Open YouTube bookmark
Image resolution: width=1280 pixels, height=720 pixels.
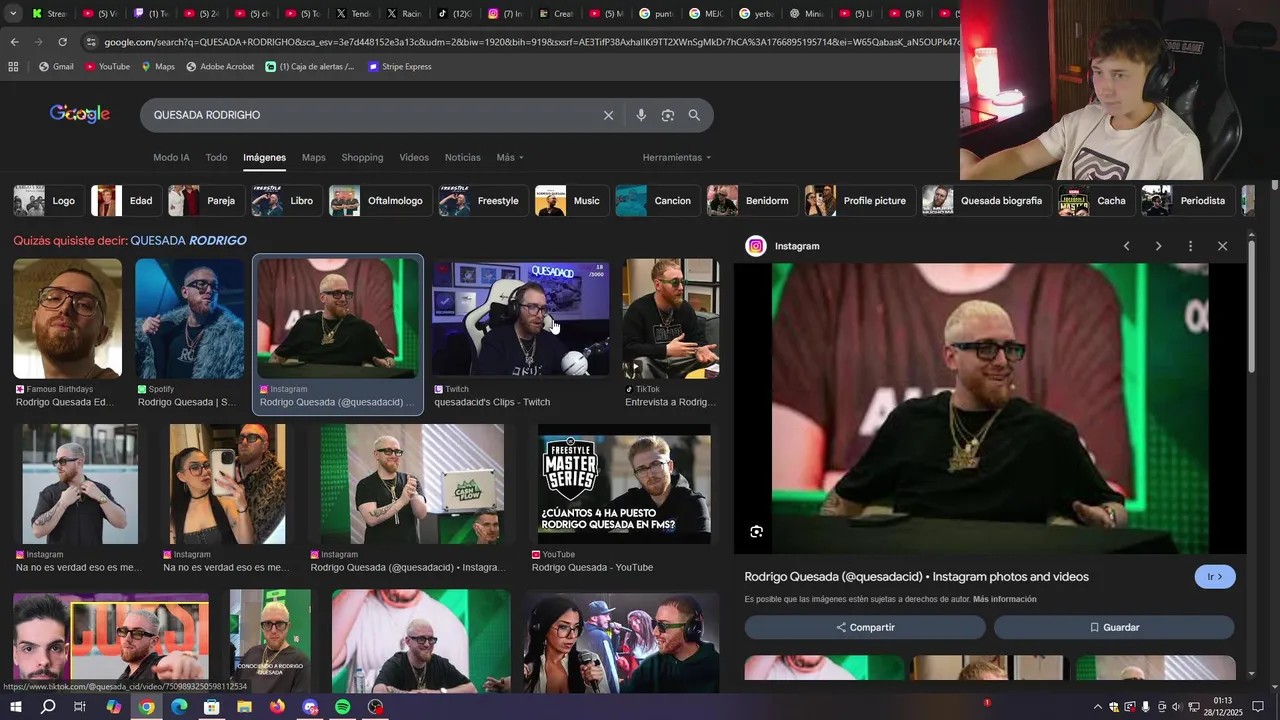(107, 67)
